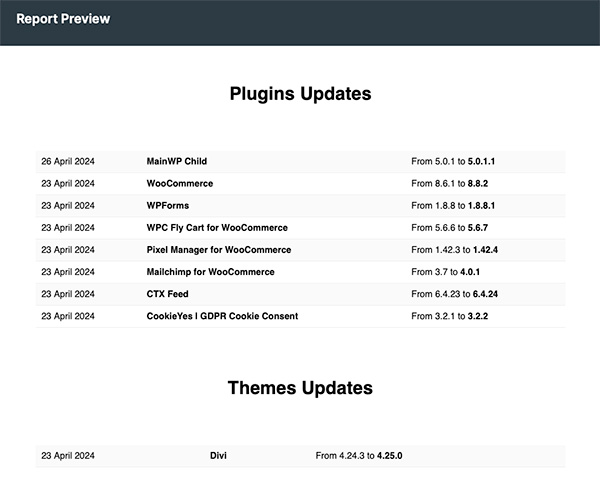
Task: Click version From 1.42.3 to 1.42.4
Action: [x=455, y=250]
